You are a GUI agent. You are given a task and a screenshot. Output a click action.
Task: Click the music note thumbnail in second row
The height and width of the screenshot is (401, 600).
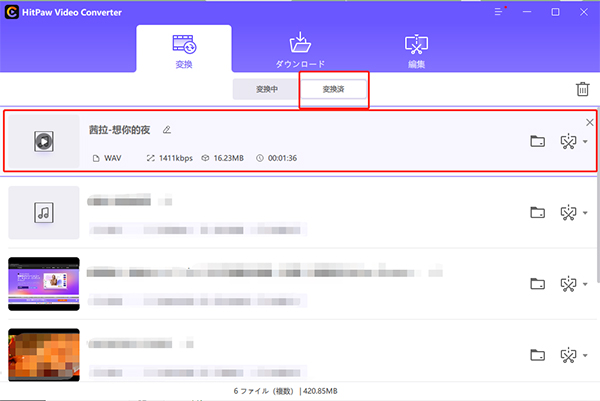[x=44, y=213]
